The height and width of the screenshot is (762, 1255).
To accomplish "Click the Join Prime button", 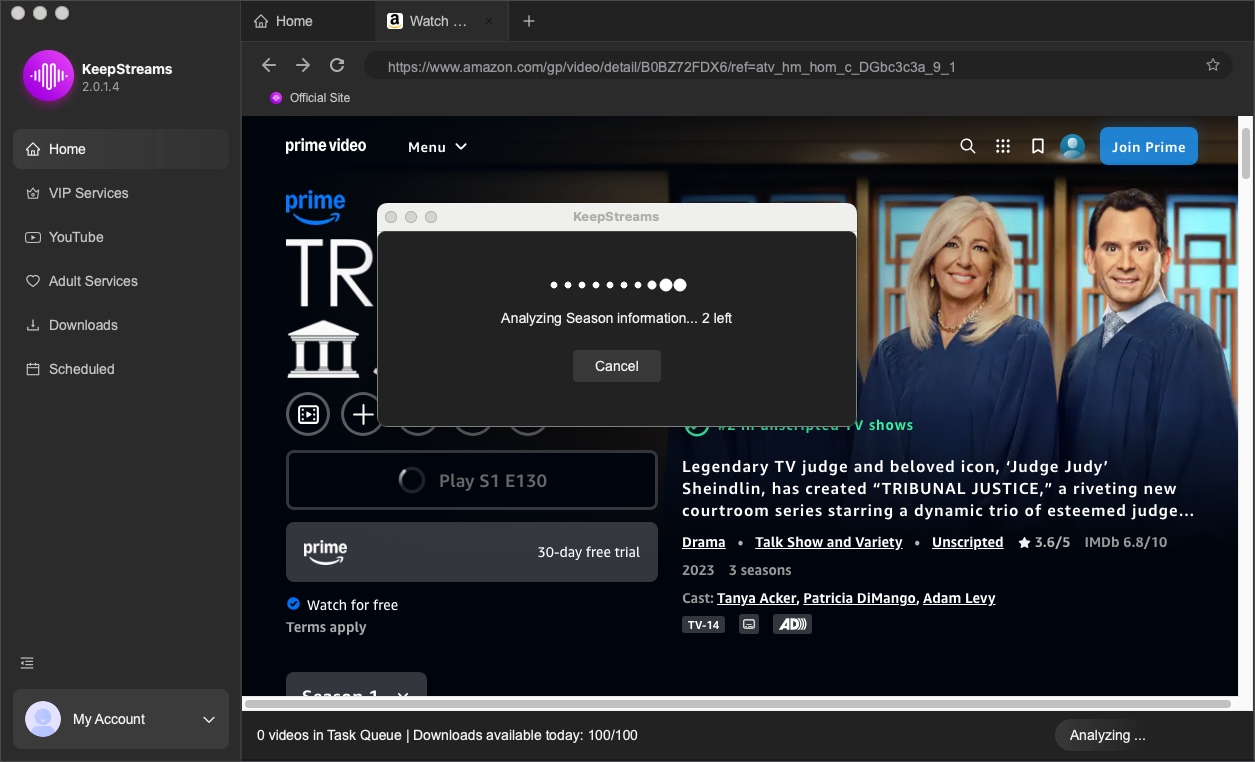I will [1149, 146].
